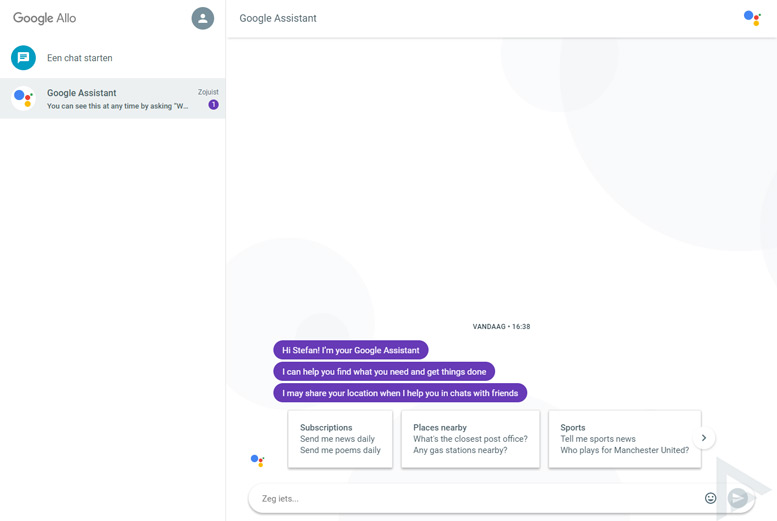Open the emoji picker smiley icon
Viewport: 777px width, 521px height.
710,498
